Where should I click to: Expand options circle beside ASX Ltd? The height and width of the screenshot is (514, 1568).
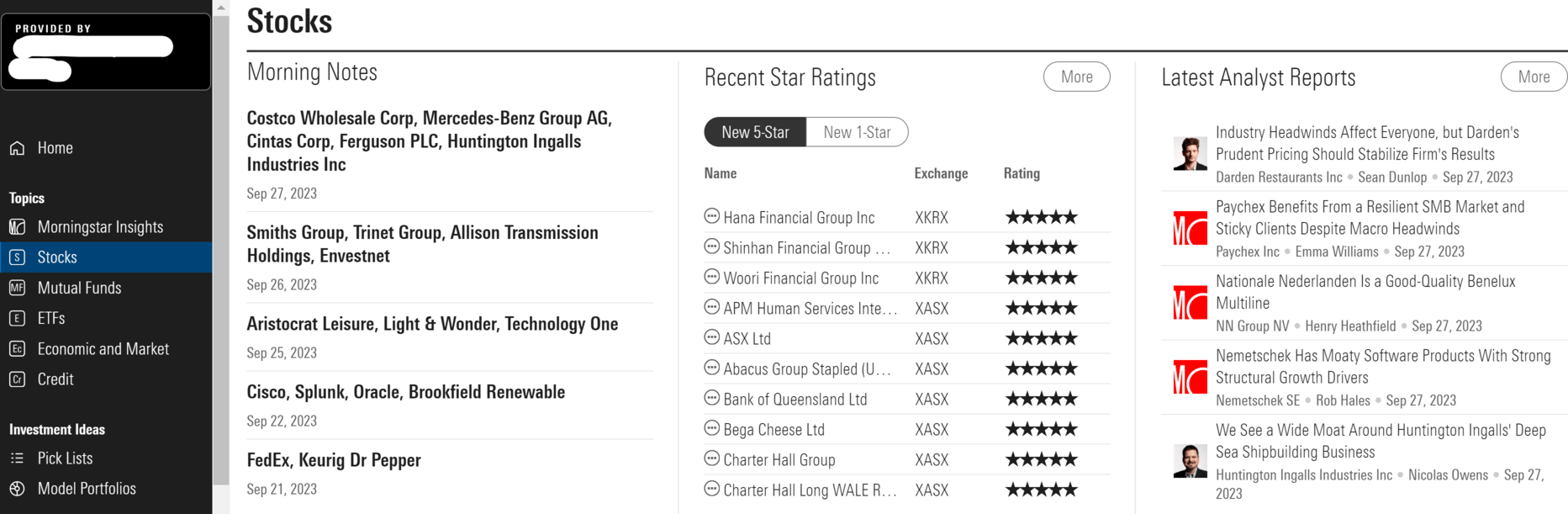711,337
